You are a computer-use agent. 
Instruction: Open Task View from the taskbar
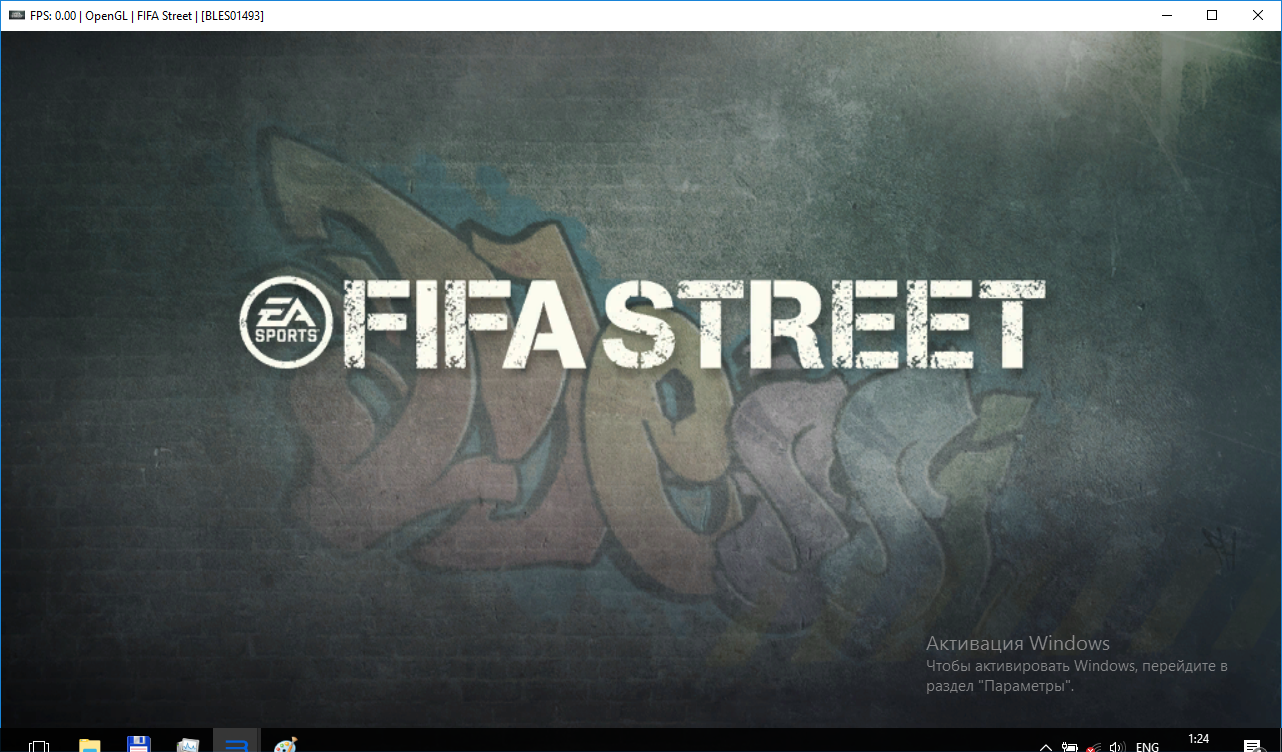click(39, 745)
